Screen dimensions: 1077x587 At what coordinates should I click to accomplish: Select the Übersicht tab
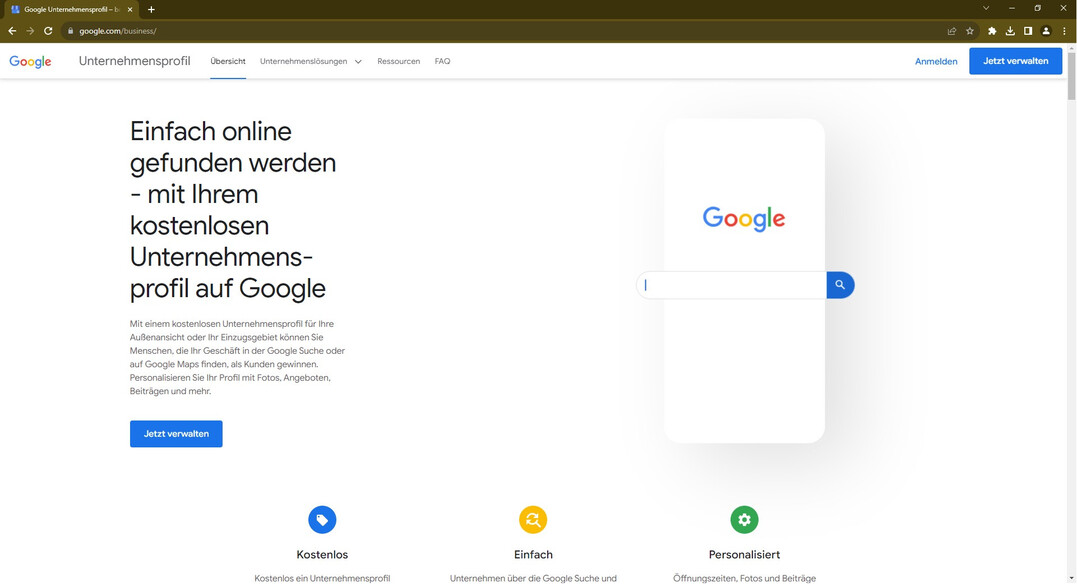pyautogui.click(x=228, y=61)
